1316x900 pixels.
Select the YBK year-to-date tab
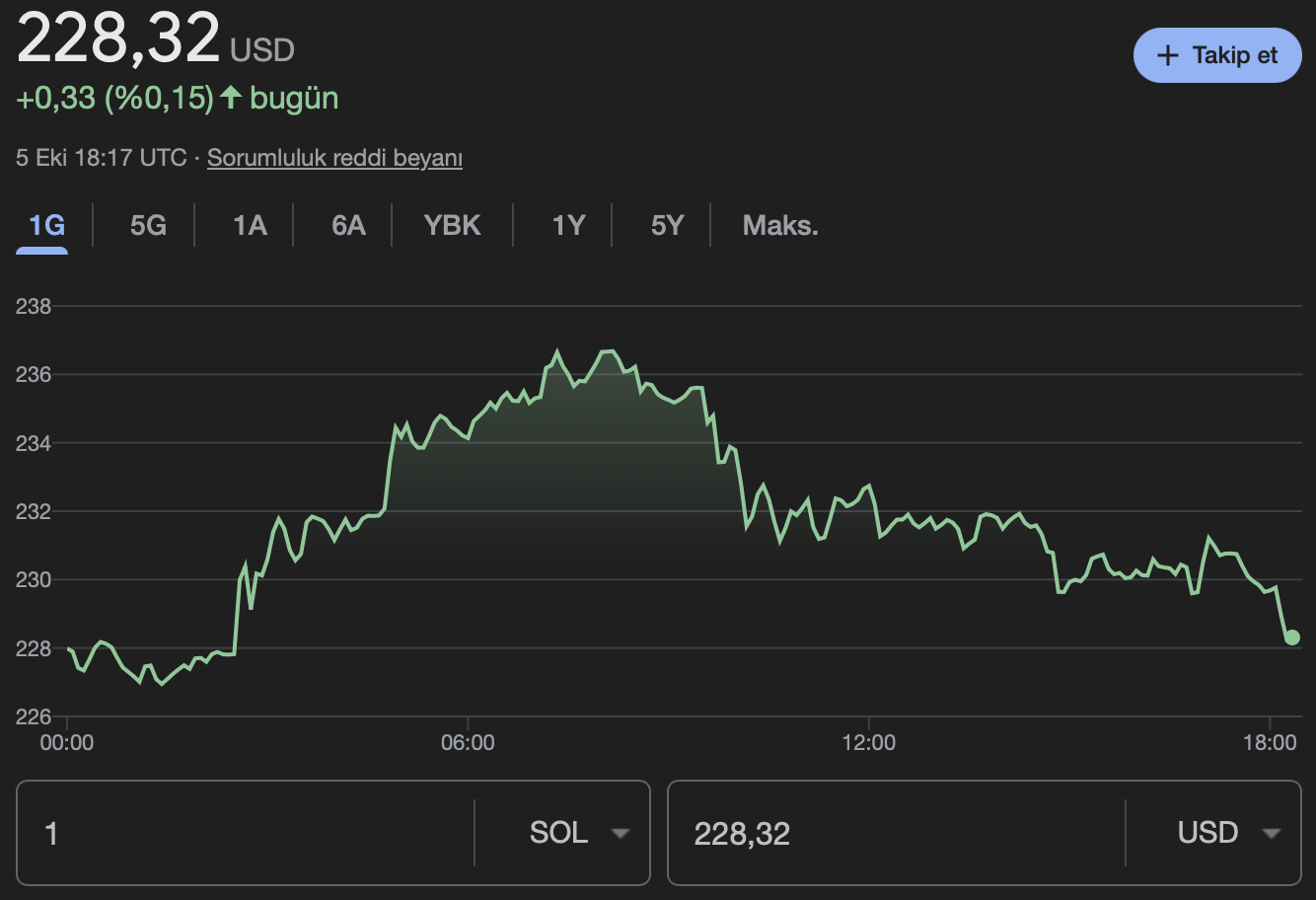point(452,226)
